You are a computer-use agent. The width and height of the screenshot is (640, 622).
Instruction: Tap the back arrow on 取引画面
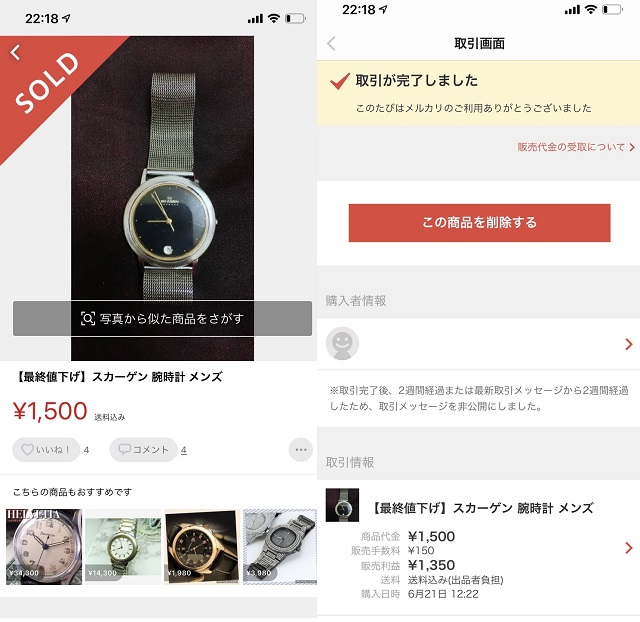331,43
